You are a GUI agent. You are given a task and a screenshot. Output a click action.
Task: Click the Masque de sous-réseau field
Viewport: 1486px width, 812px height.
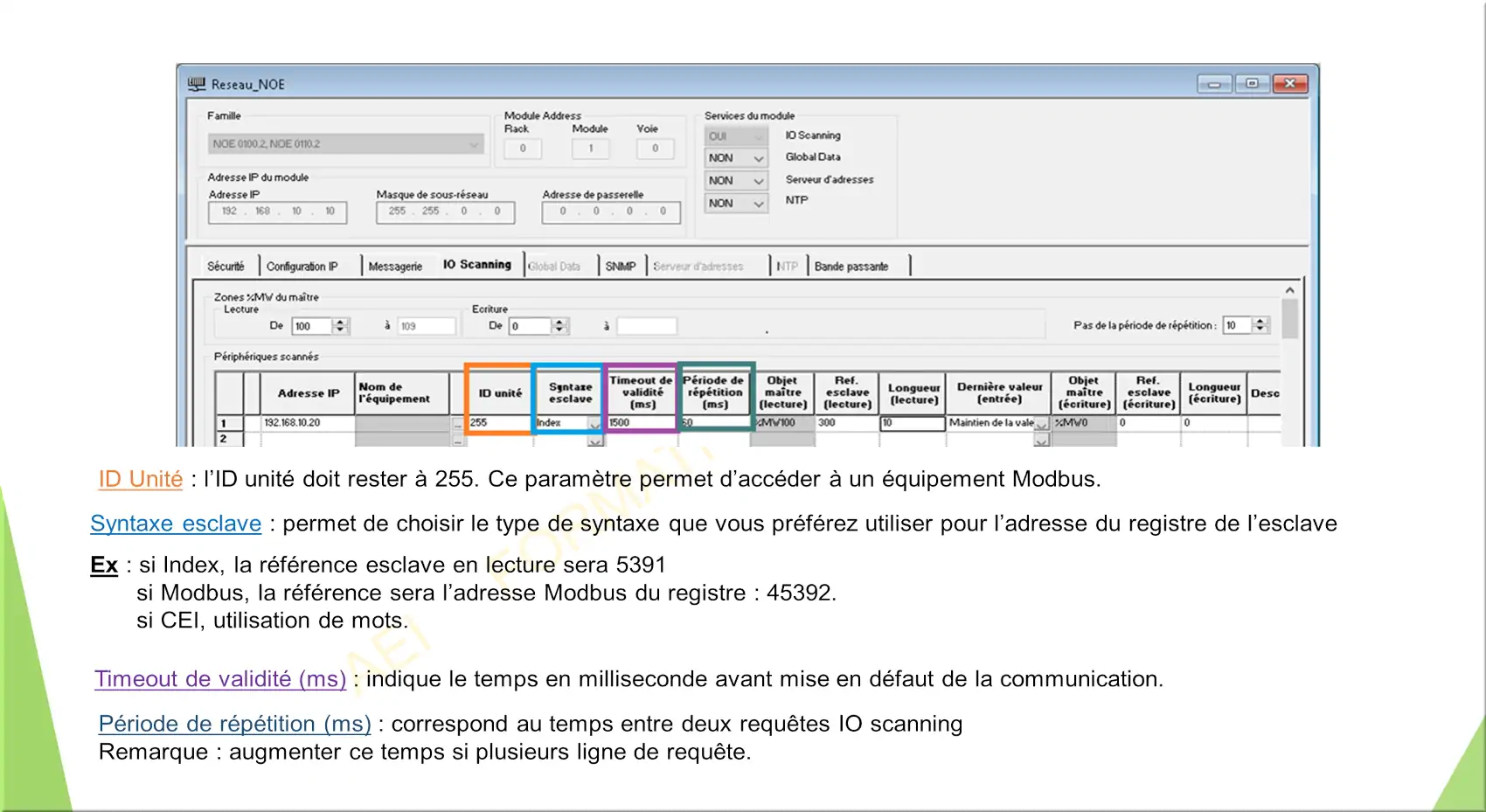pos(446,212)
